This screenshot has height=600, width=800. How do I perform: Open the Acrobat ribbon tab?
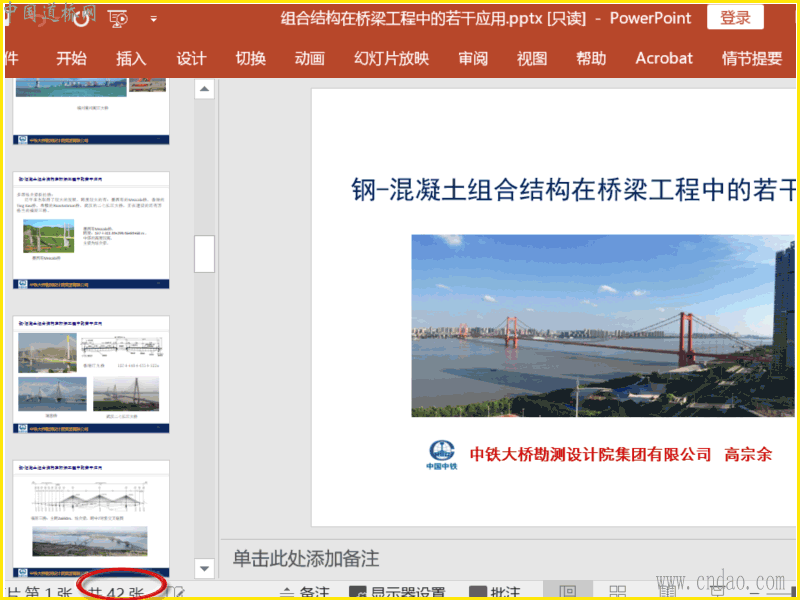tap(664, 58)
